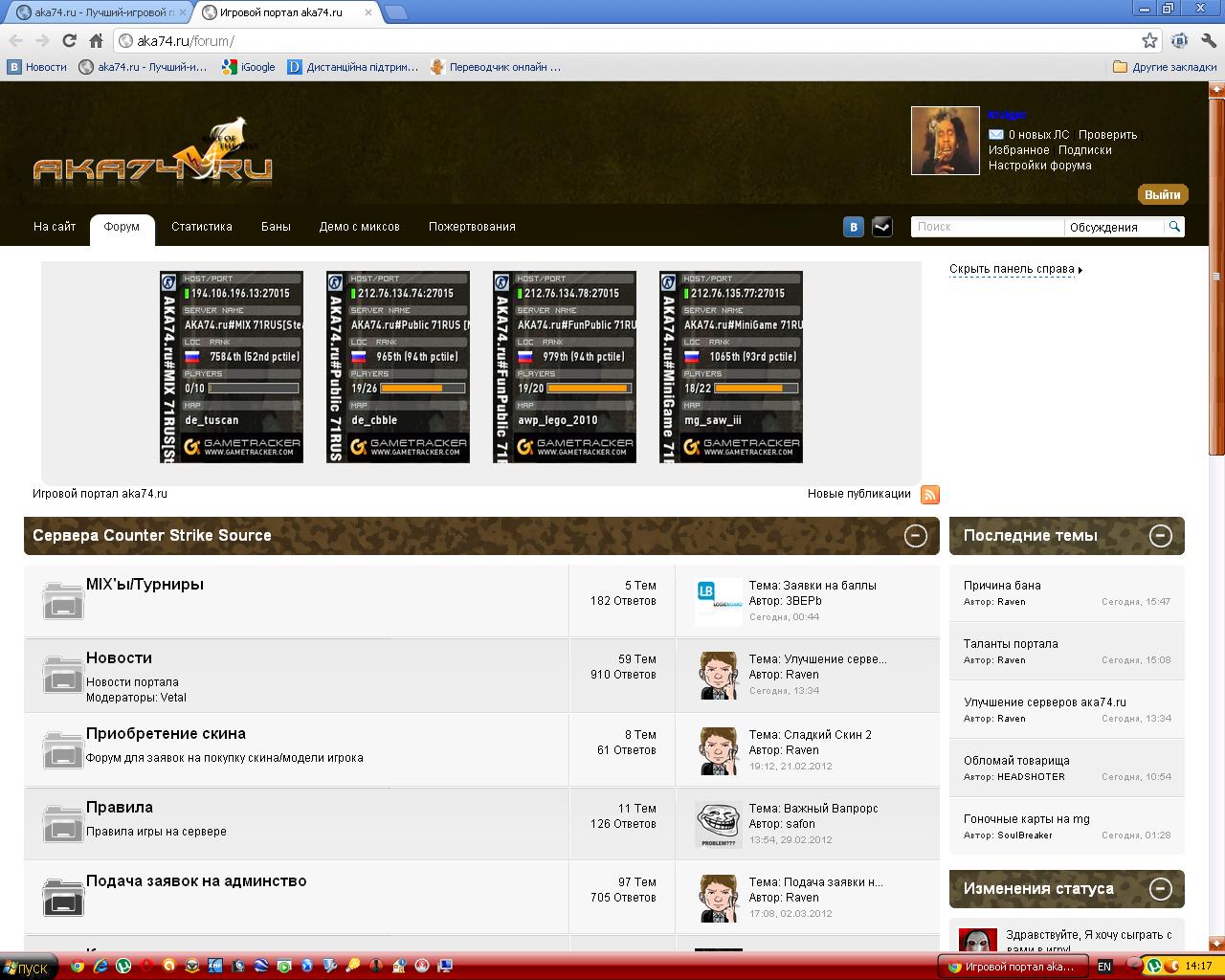Screen dimensions: 1225x980
Task: Open the MIX'ы/Турниры folder icon
Action: pyautogui.click(x=63, y=600)
